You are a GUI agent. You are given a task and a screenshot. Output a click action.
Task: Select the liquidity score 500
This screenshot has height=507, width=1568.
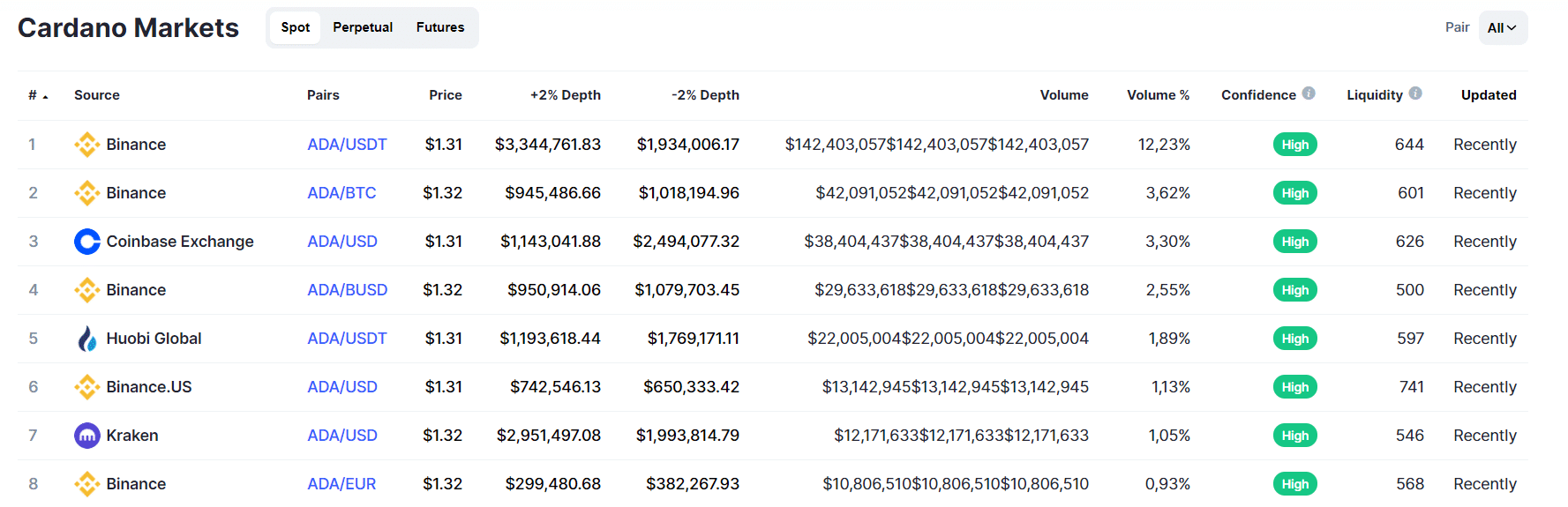1410,290
